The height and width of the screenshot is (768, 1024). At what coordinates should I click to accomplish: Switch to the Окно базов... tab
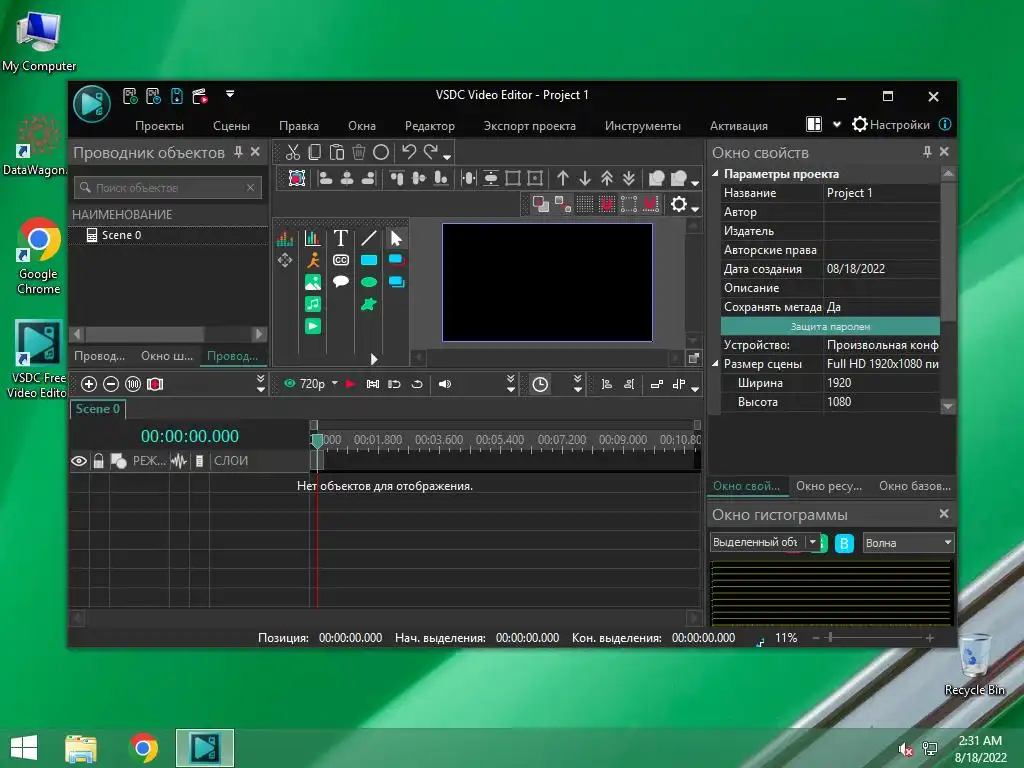click(914, 486)
